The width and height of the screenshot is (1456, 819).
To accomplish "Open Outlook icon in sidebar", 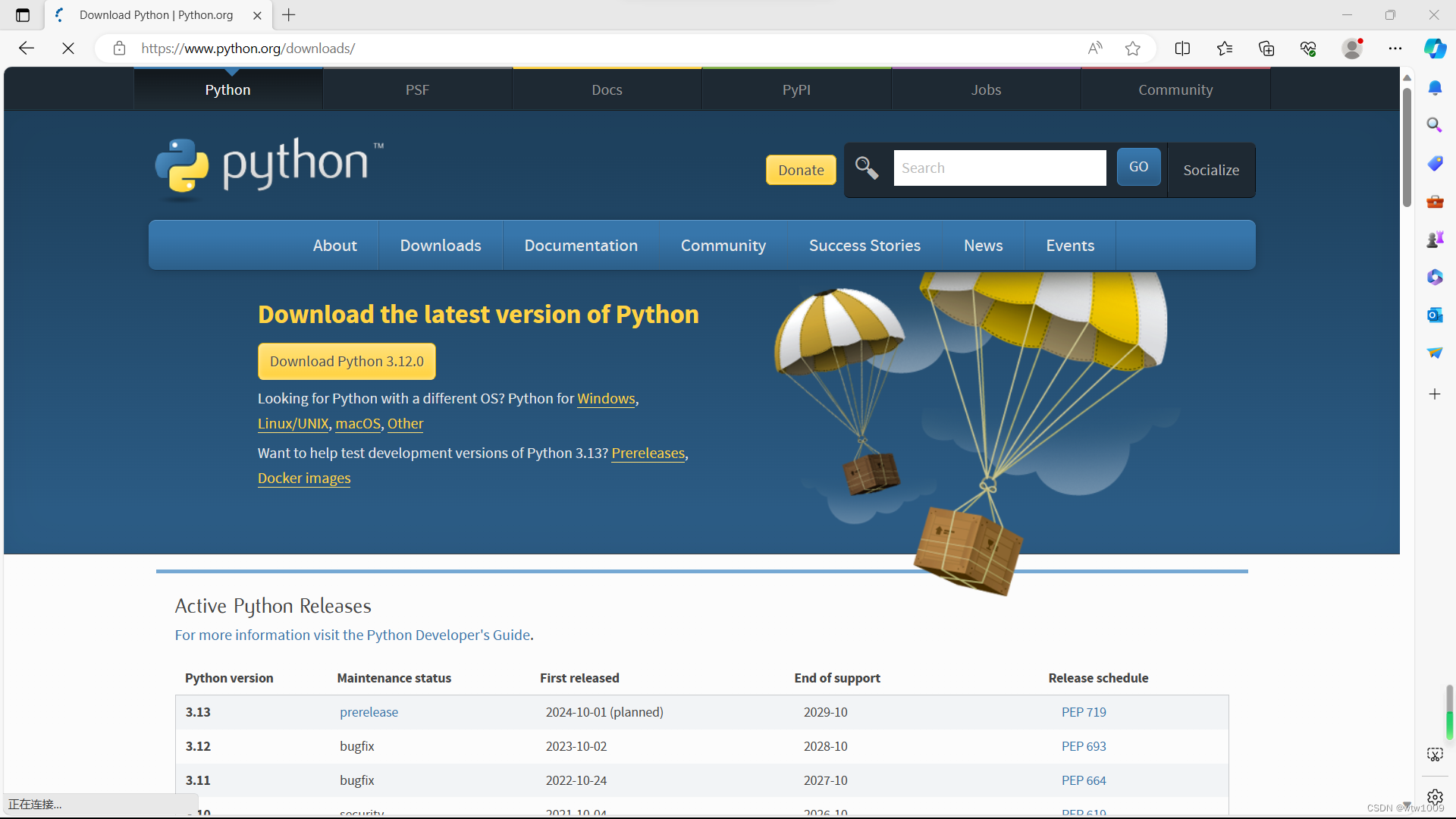I will pyautogui.click(x=1435, y=315).
